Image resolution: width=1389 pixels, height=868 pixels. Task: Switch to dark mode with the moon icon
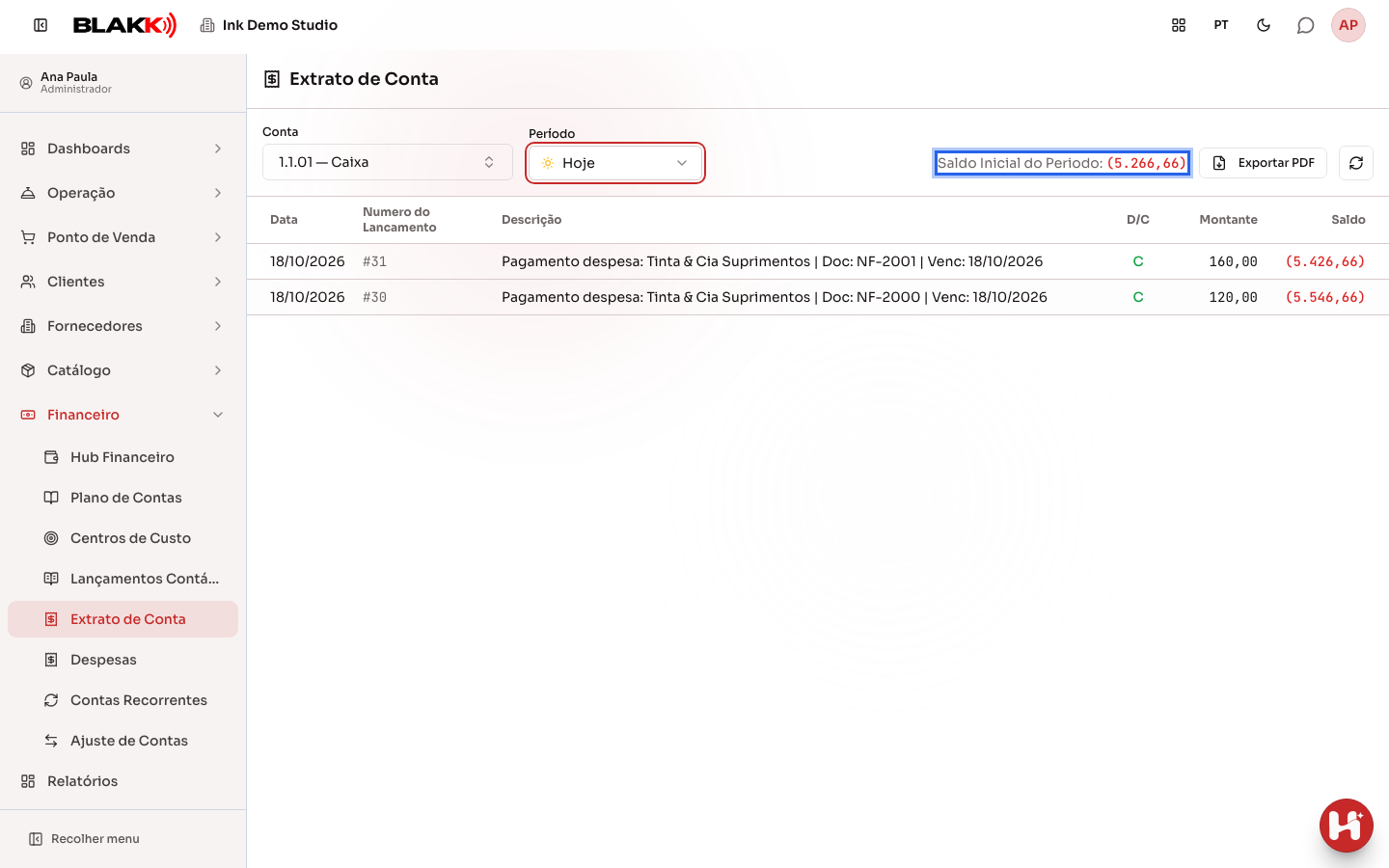pos(1264,25)
